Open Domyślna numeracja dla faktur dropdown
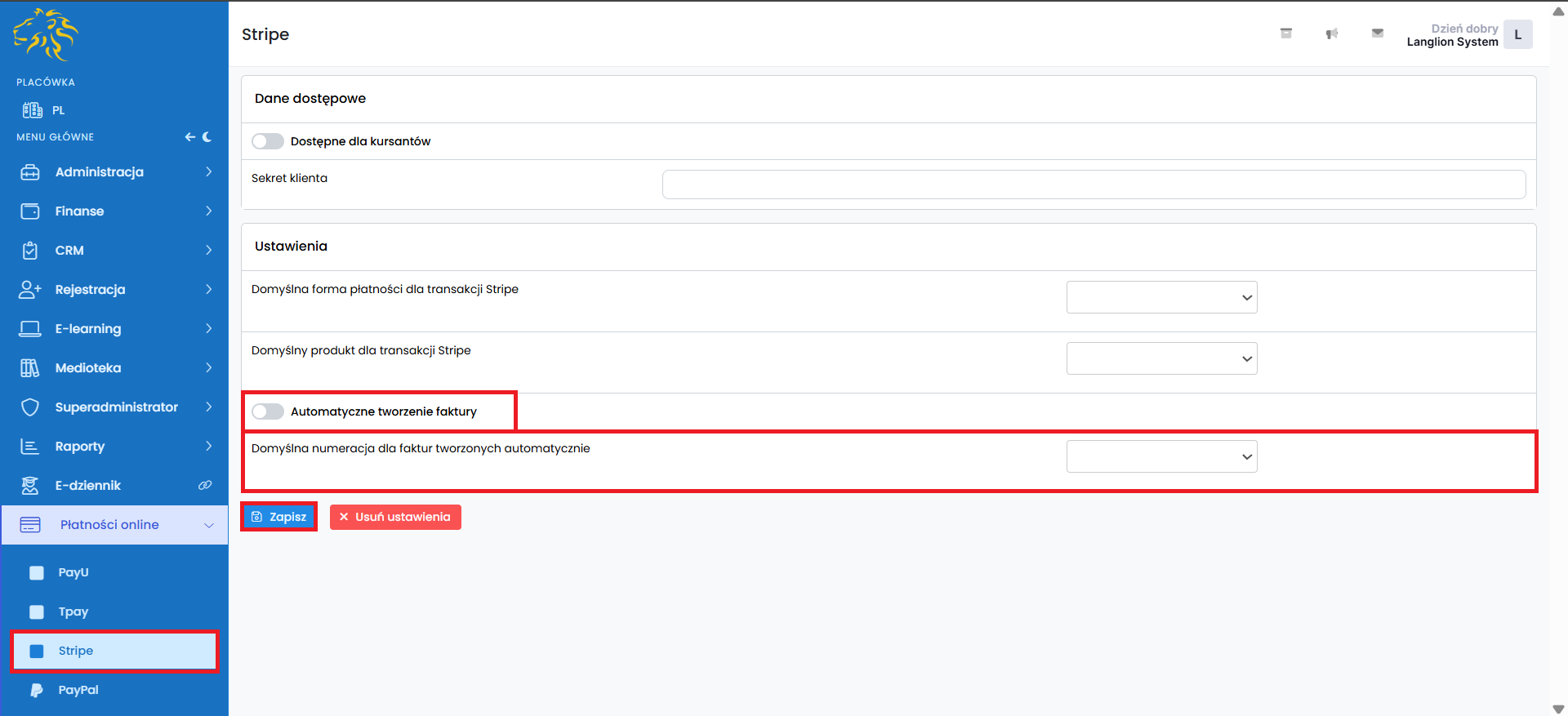This screenshot has height=716, width=1568. tap(1160, 456)
